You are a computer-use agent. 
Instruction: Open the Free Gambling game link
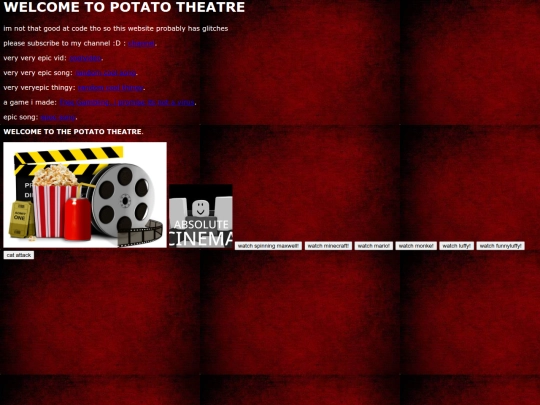(x=127, y=103)
